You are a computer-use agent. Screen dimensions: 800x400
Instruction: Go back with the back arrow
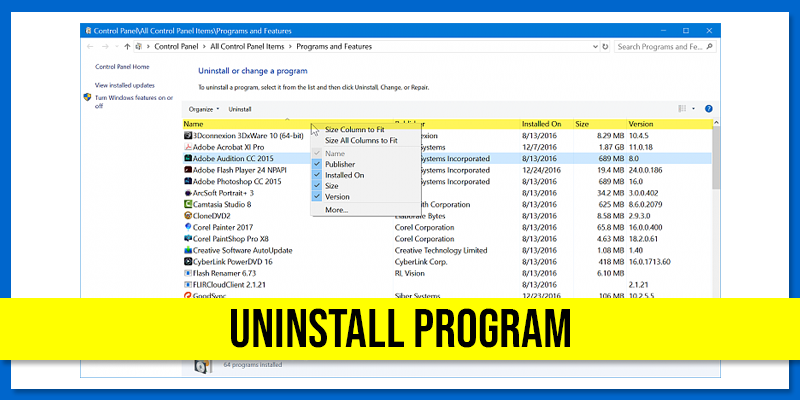pos(90,46)
